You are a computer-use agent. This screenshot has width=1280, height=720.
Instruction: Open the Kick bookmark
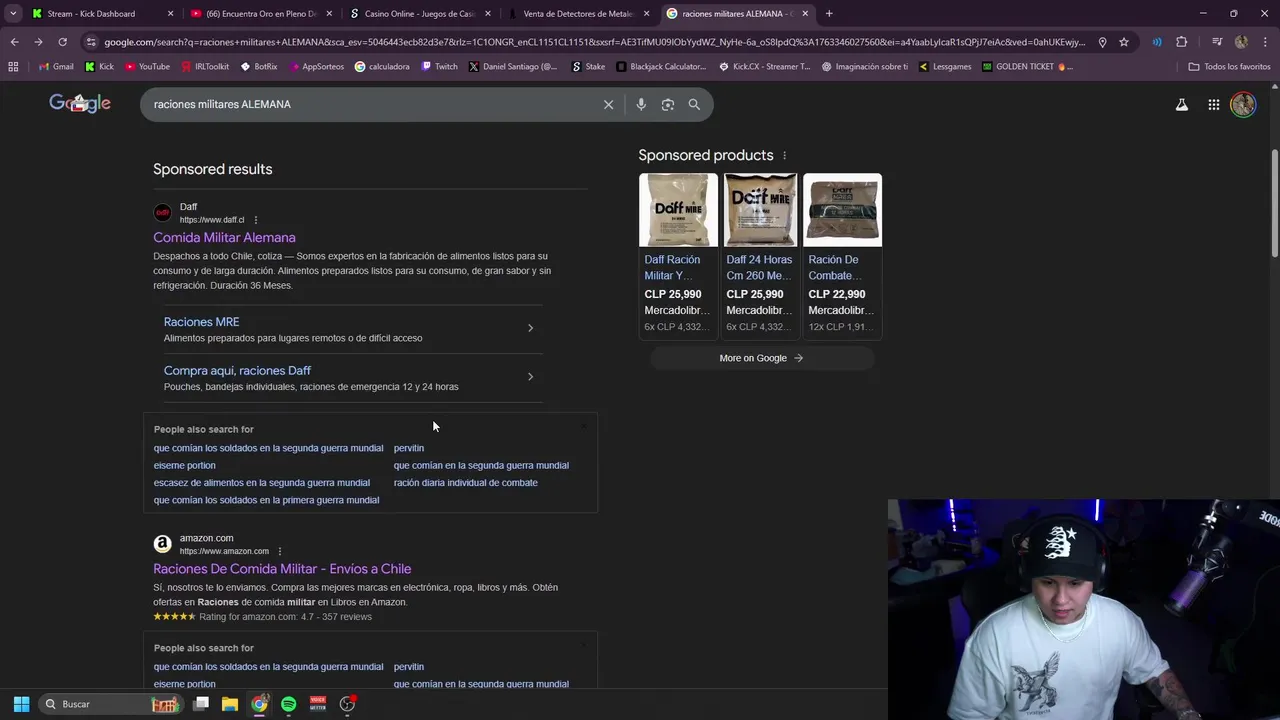click(x=99, y=66)
